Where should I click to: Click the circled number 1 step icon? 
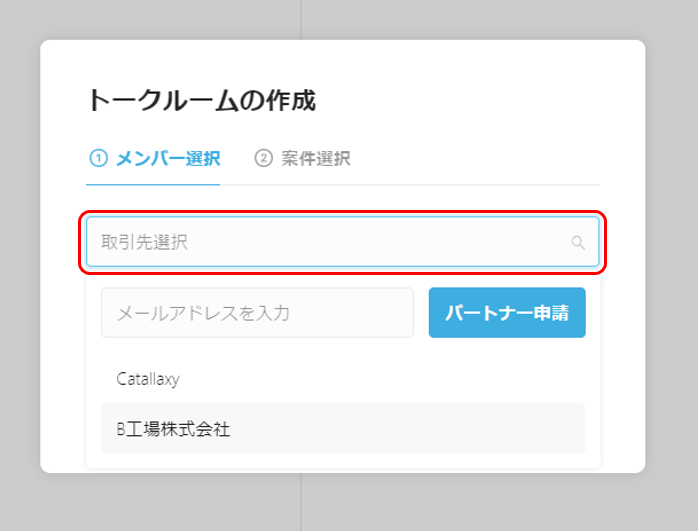pos(98,158)
